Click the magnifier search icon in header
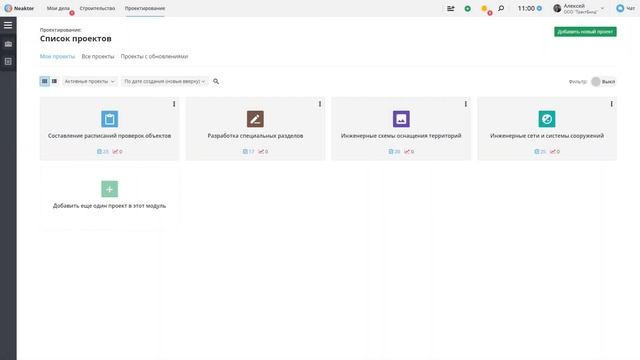The width and height of the screenshot is (640, 360). pos(501,8)
